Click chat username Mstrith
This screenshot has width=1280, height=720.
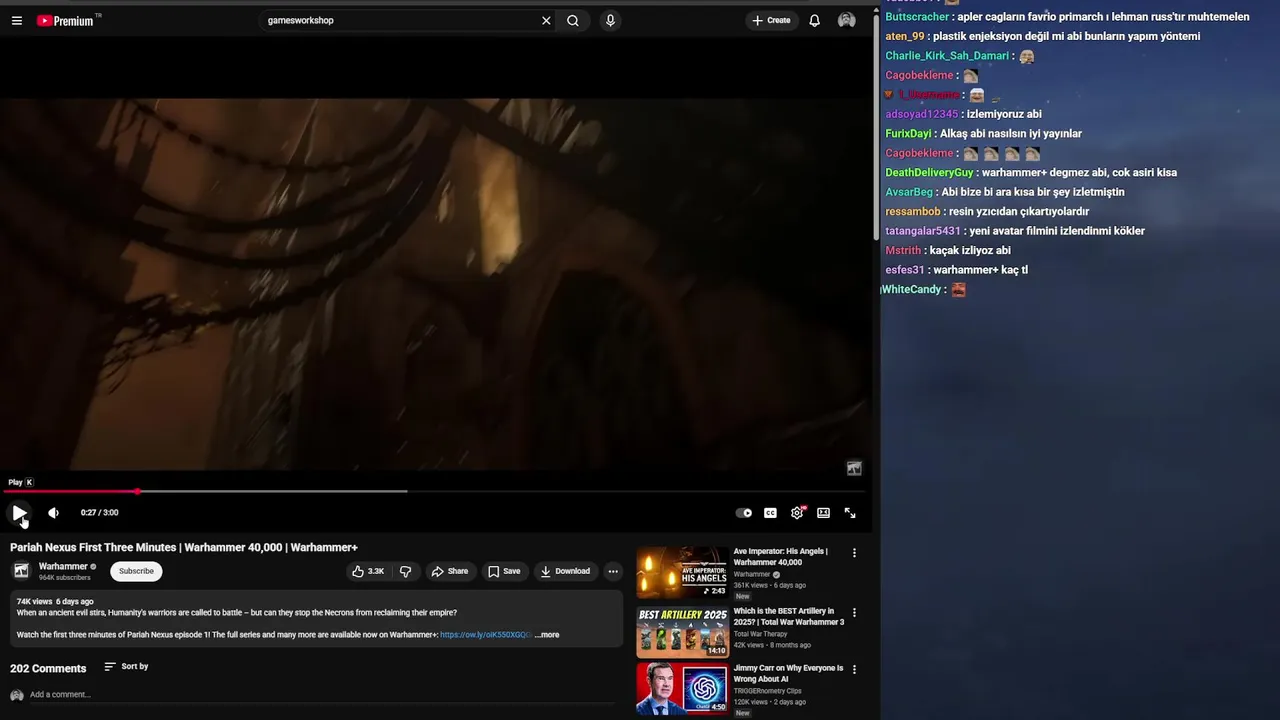click(x=903, y=250)
